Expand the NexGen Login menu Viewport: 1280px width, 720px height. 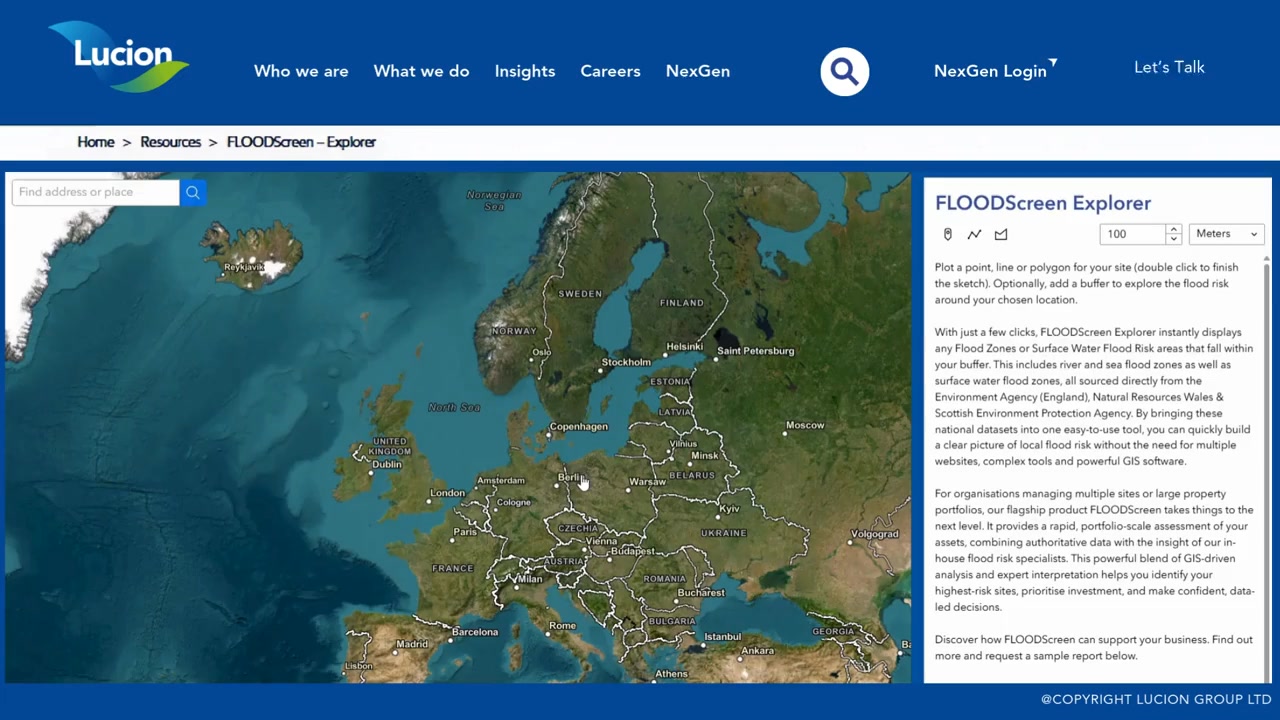(995, 70)
